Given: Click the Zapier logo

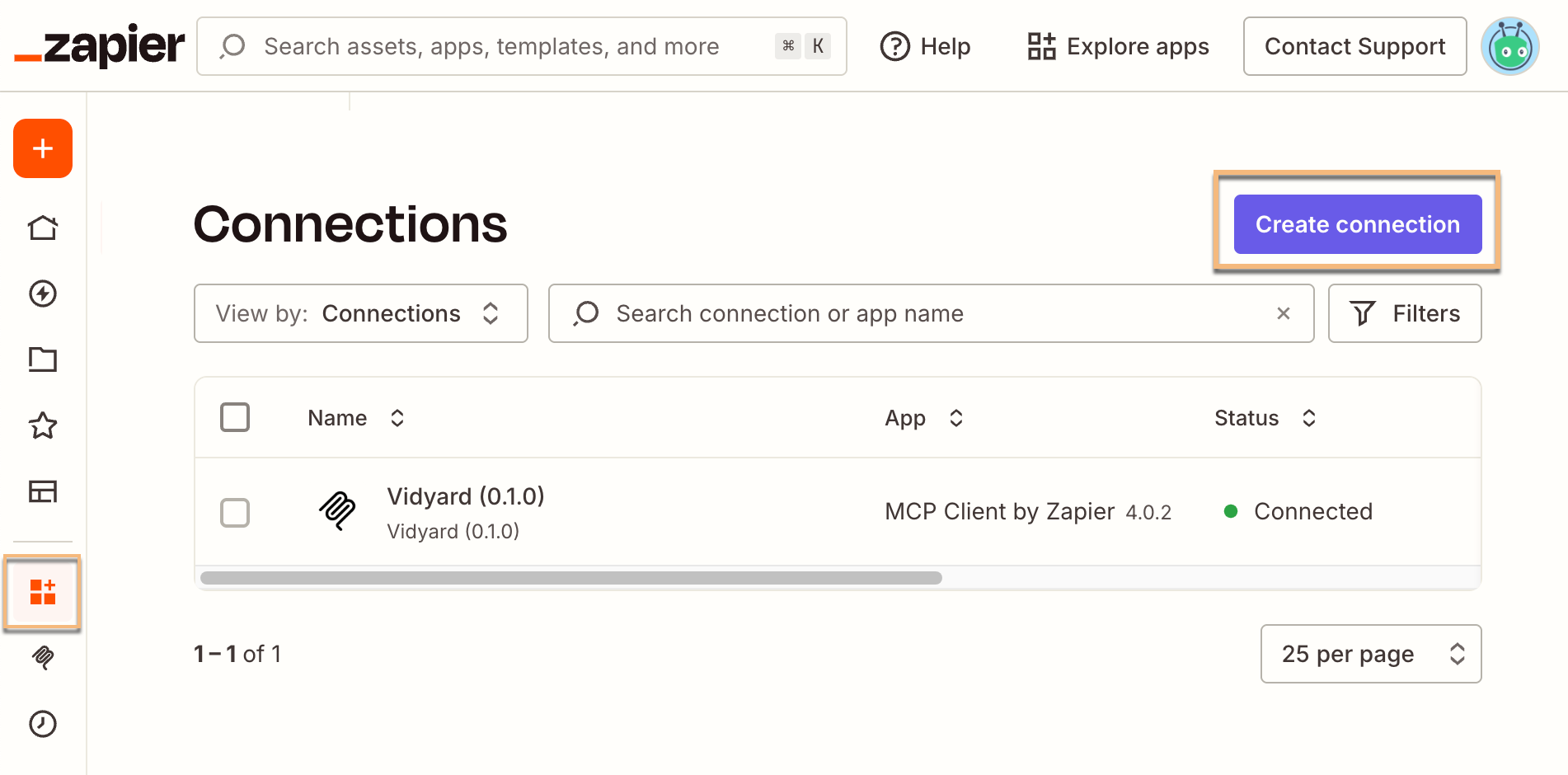Looking at the screenshot, I should [99, 46].
